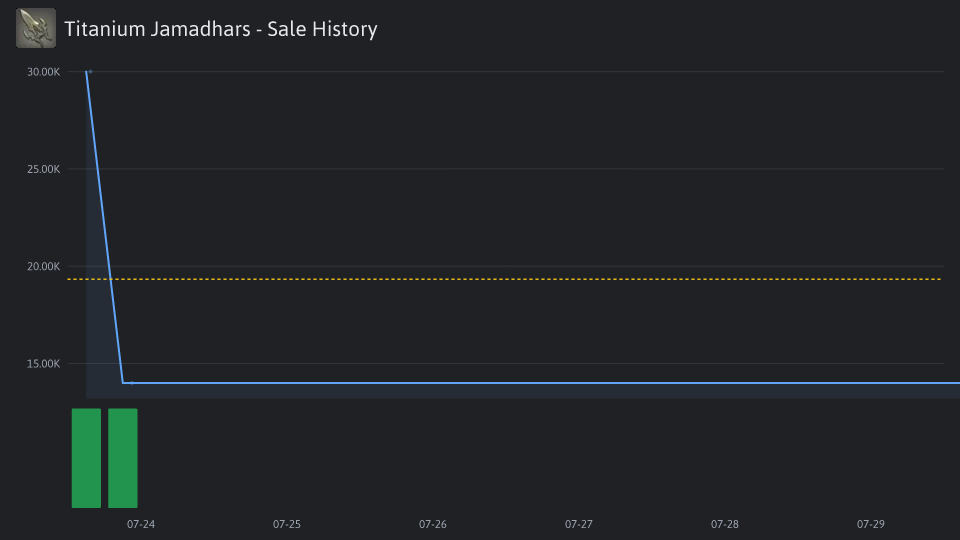Click the 07-28 date tick label
The height and width of the screenshot is (540, 960).
pos(725,524)
